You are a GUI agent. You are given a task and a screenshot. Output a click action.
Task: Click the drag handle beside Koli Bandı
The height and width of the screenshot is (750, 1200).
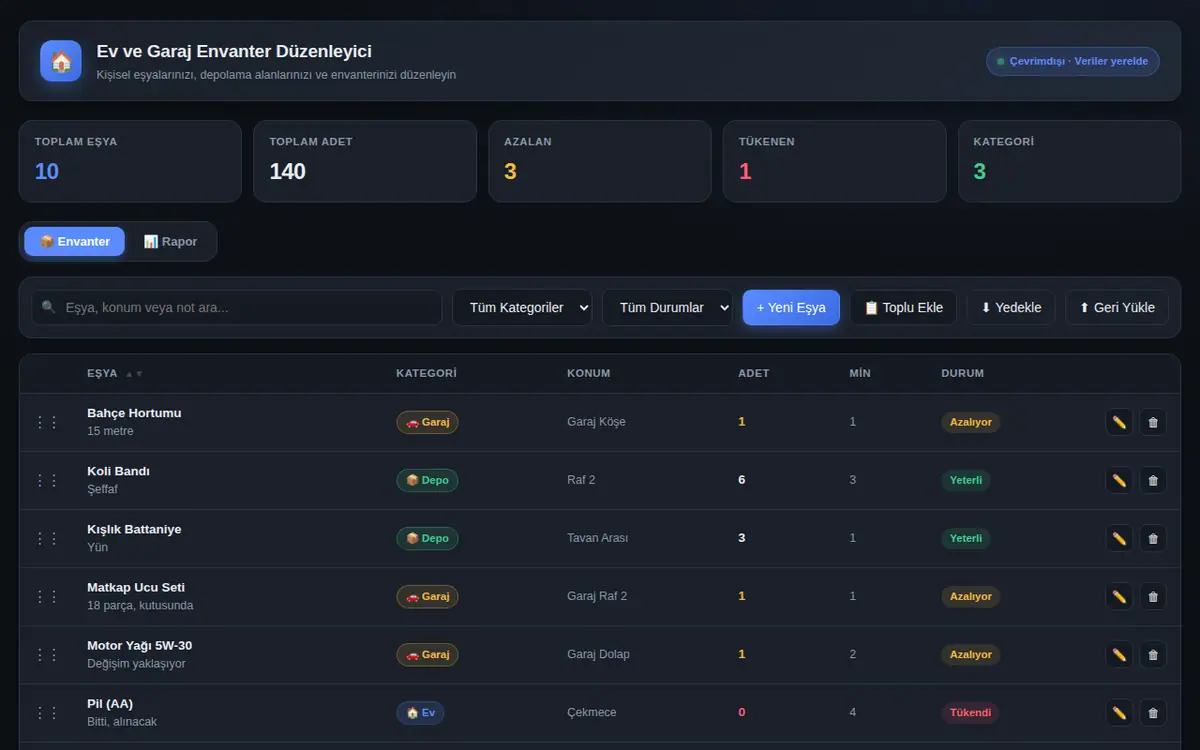pos(47,480)
